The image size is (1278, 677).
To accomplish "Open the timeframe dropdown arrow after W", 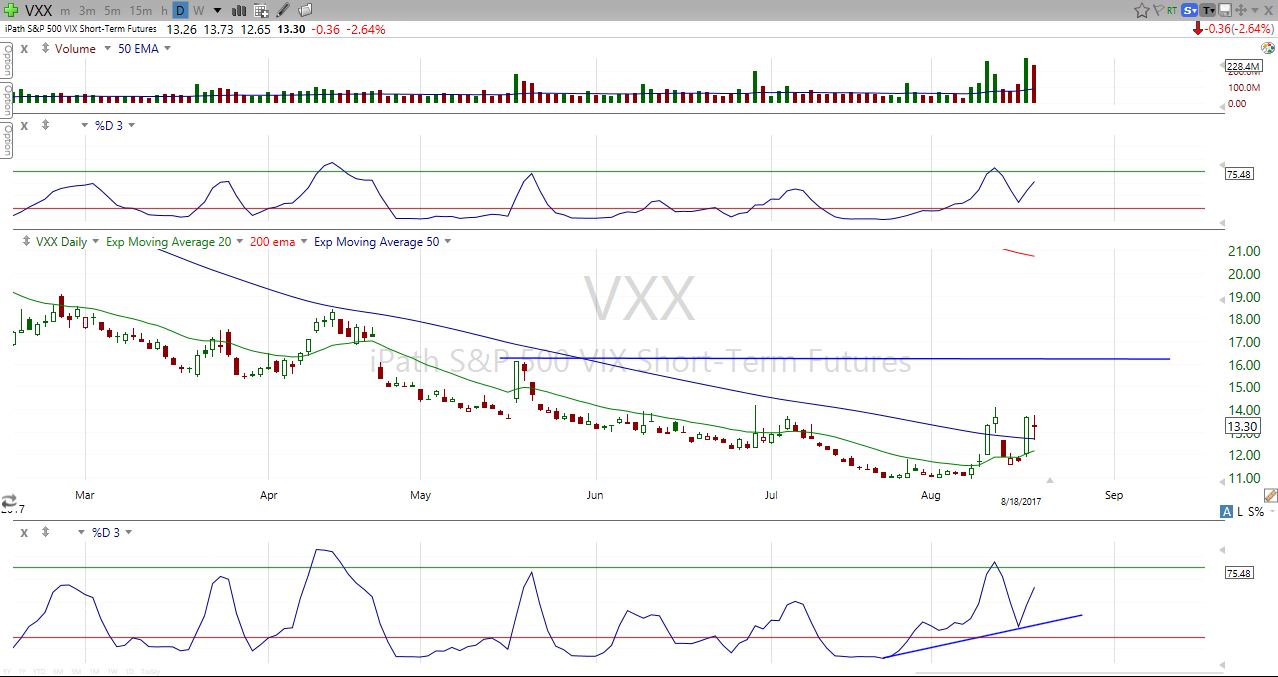I will 216,11.
